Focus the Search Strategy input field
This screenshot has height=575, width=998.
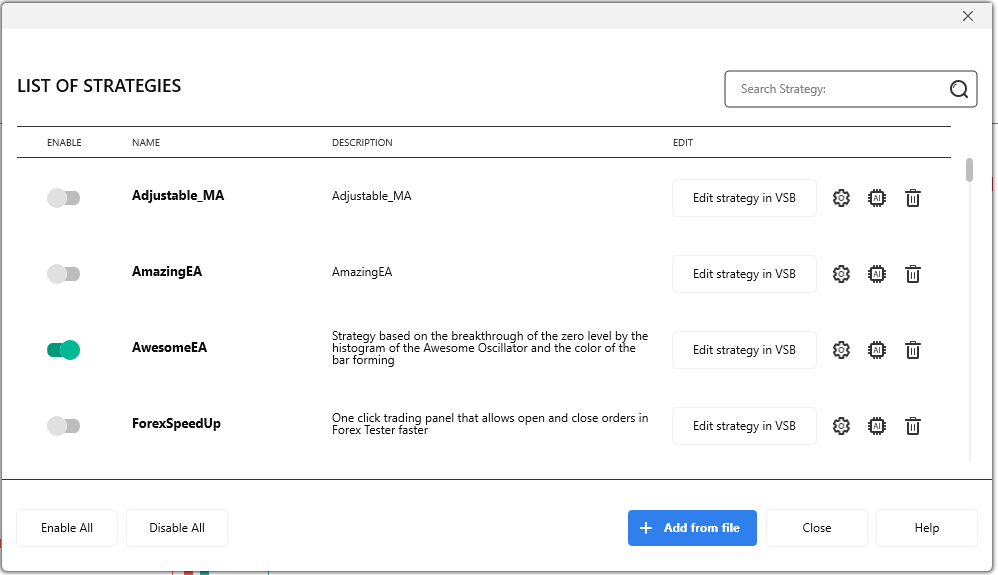[x=835, y=89]
